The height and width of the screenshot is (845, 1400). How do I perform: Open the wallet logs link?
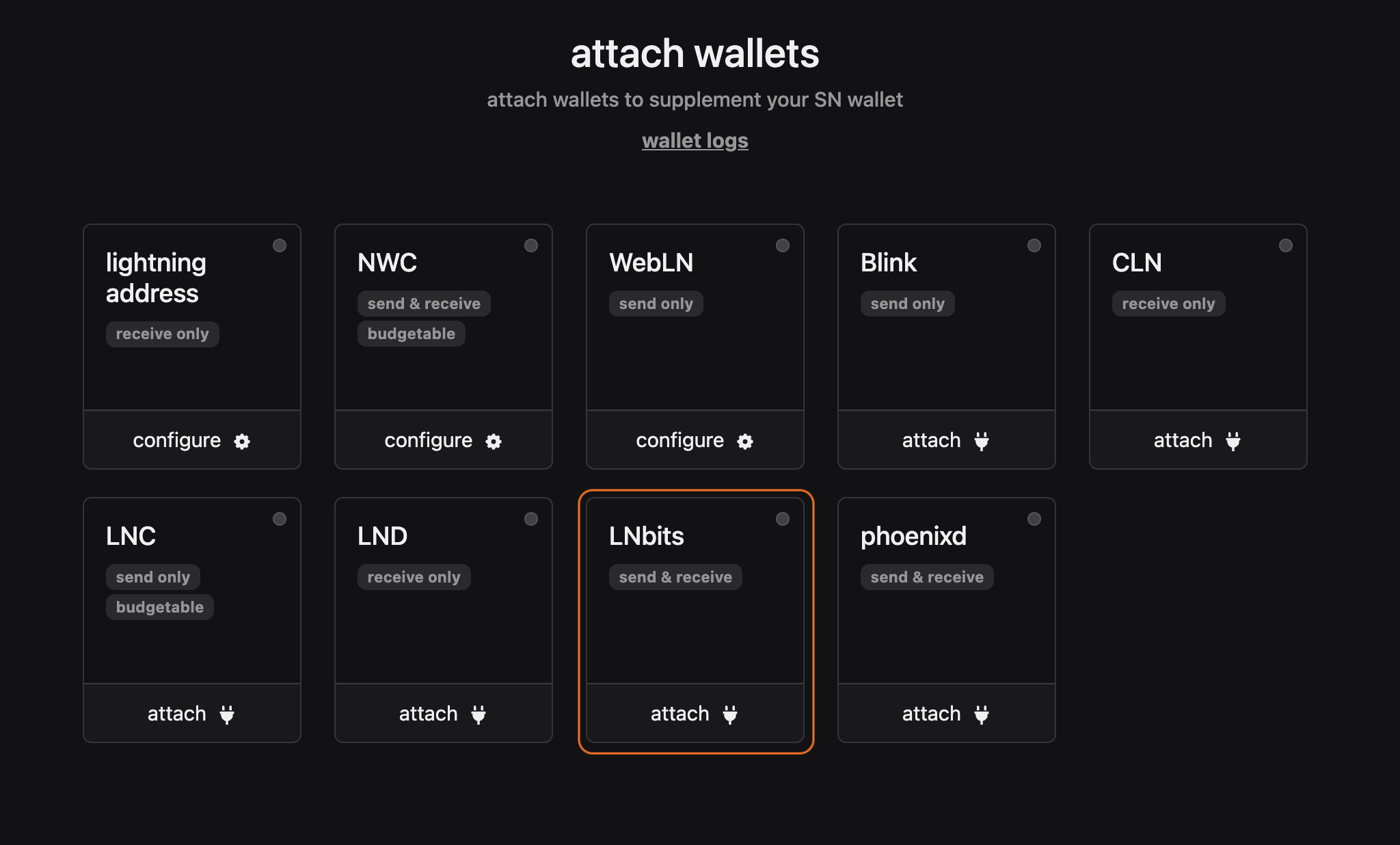695,140
